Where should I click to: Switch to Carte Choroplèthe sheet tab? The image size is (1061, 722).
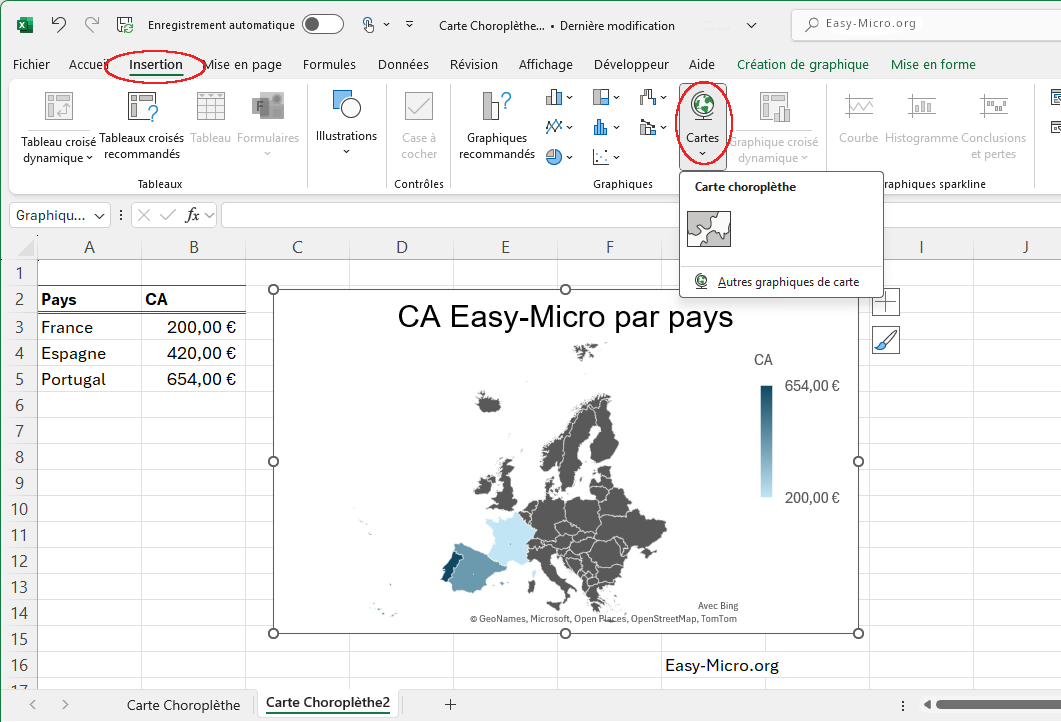coord(183,705)
